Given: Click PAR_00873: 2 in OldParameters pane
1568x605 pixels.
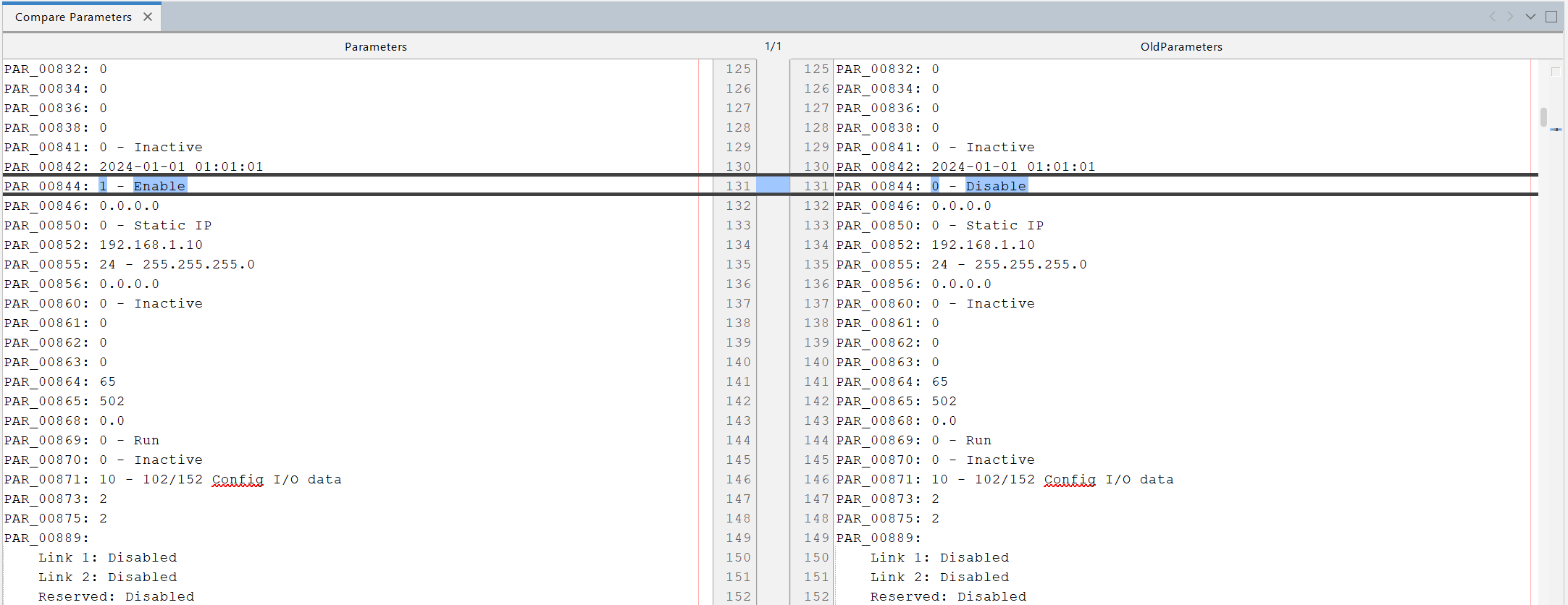Looking at the screenshot, I should 888,499.
